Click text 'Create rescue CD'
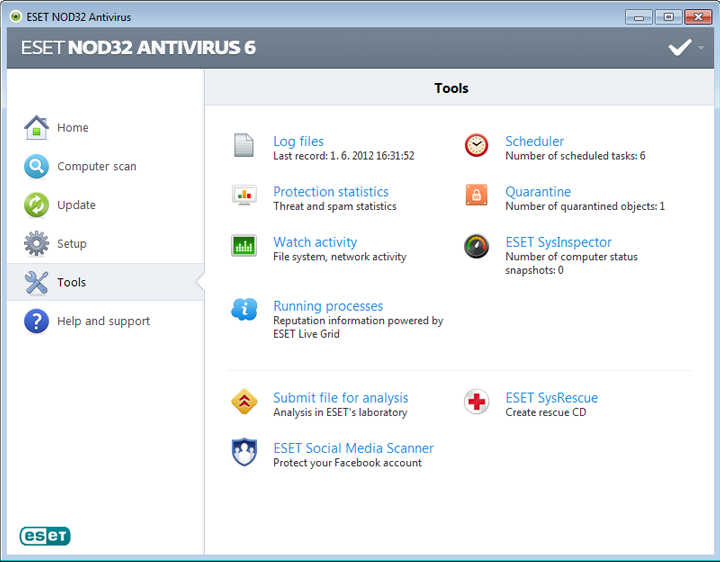Image resolution: width=720 pixels, height=562 pixels. pyautogui.click(x=546, y=412)
